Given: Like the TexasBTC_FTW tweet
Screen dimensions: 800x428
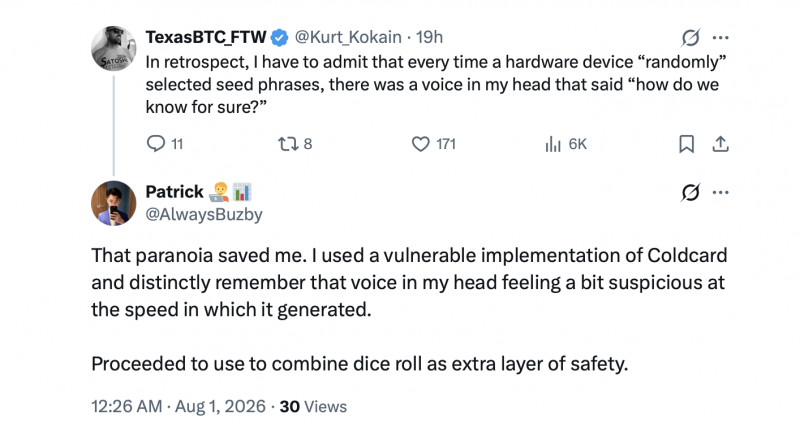Looking at the screenshot, I should click(433, 144).
